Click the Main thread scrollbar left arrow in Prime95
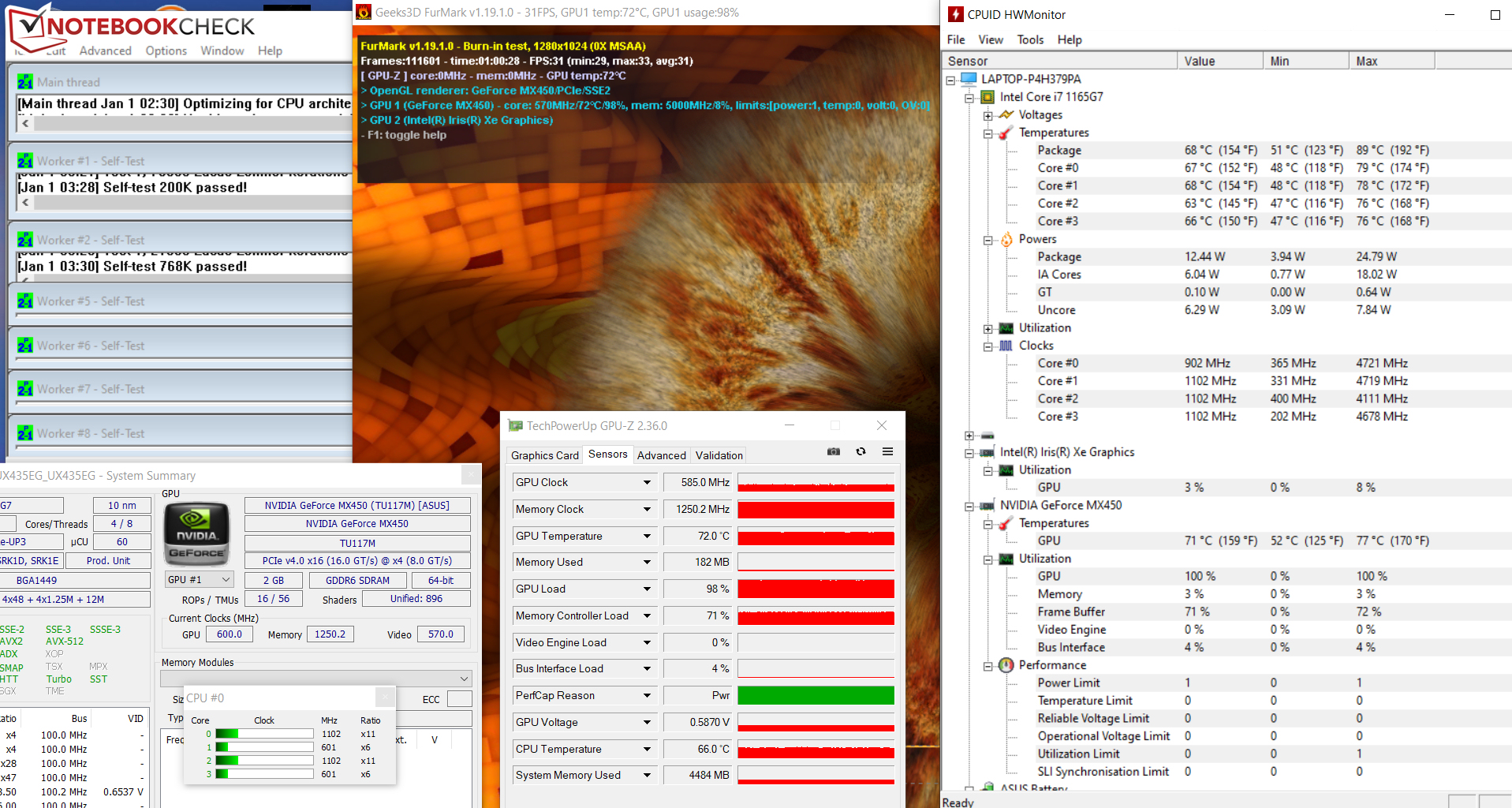Screen dimensions: 1512x808 (25, 123)
